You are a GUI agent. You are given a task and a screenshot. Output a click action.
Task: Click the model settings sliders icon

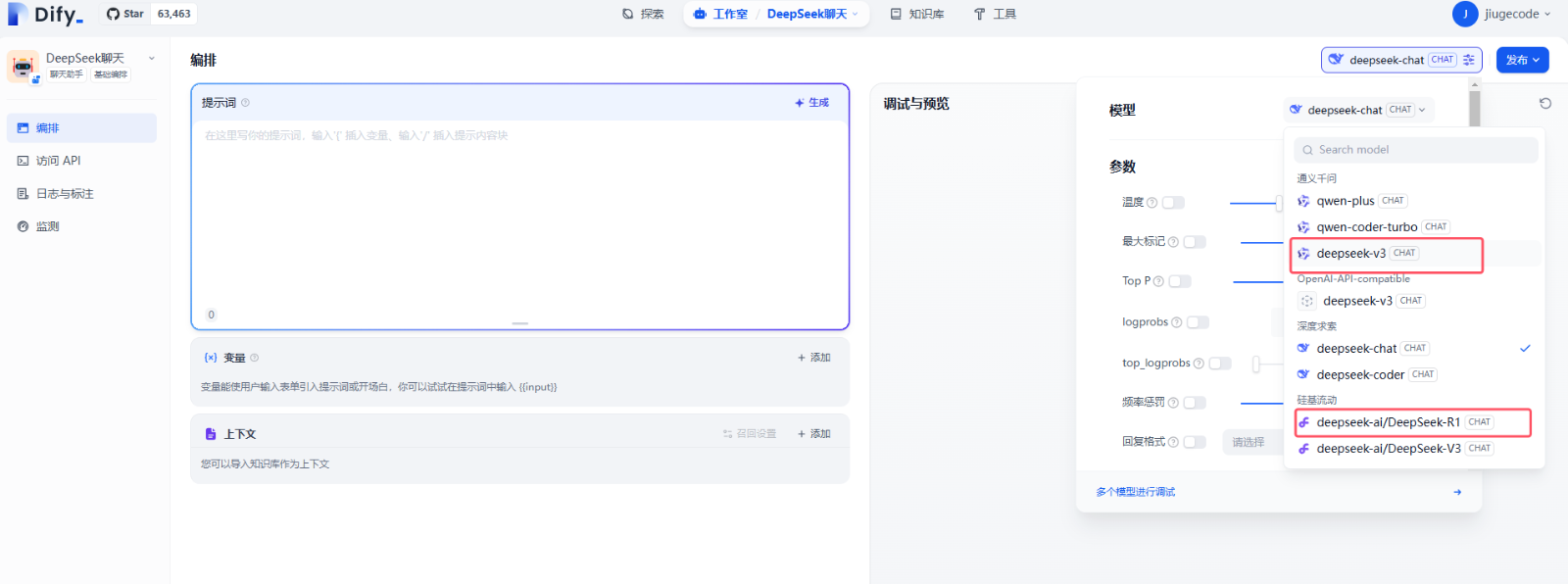click(1468, 60)
